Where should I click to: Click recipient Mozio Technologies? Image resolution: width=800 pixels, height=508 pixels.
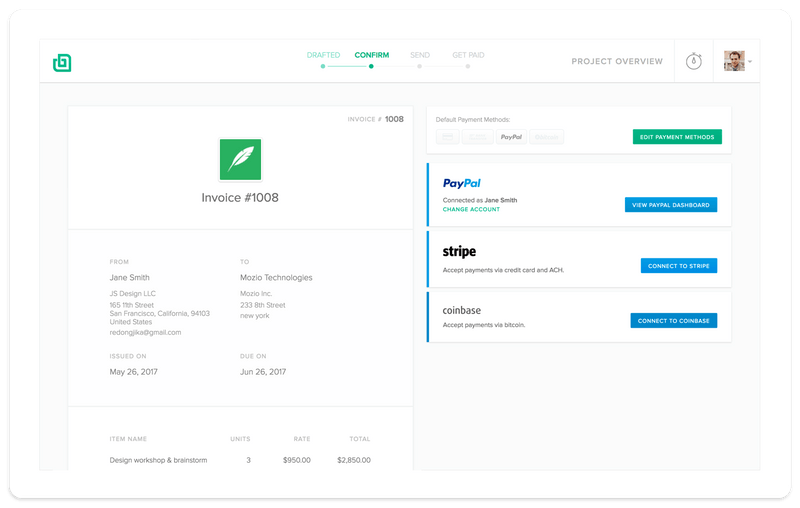pyautogui.click(x=276, y=277)
